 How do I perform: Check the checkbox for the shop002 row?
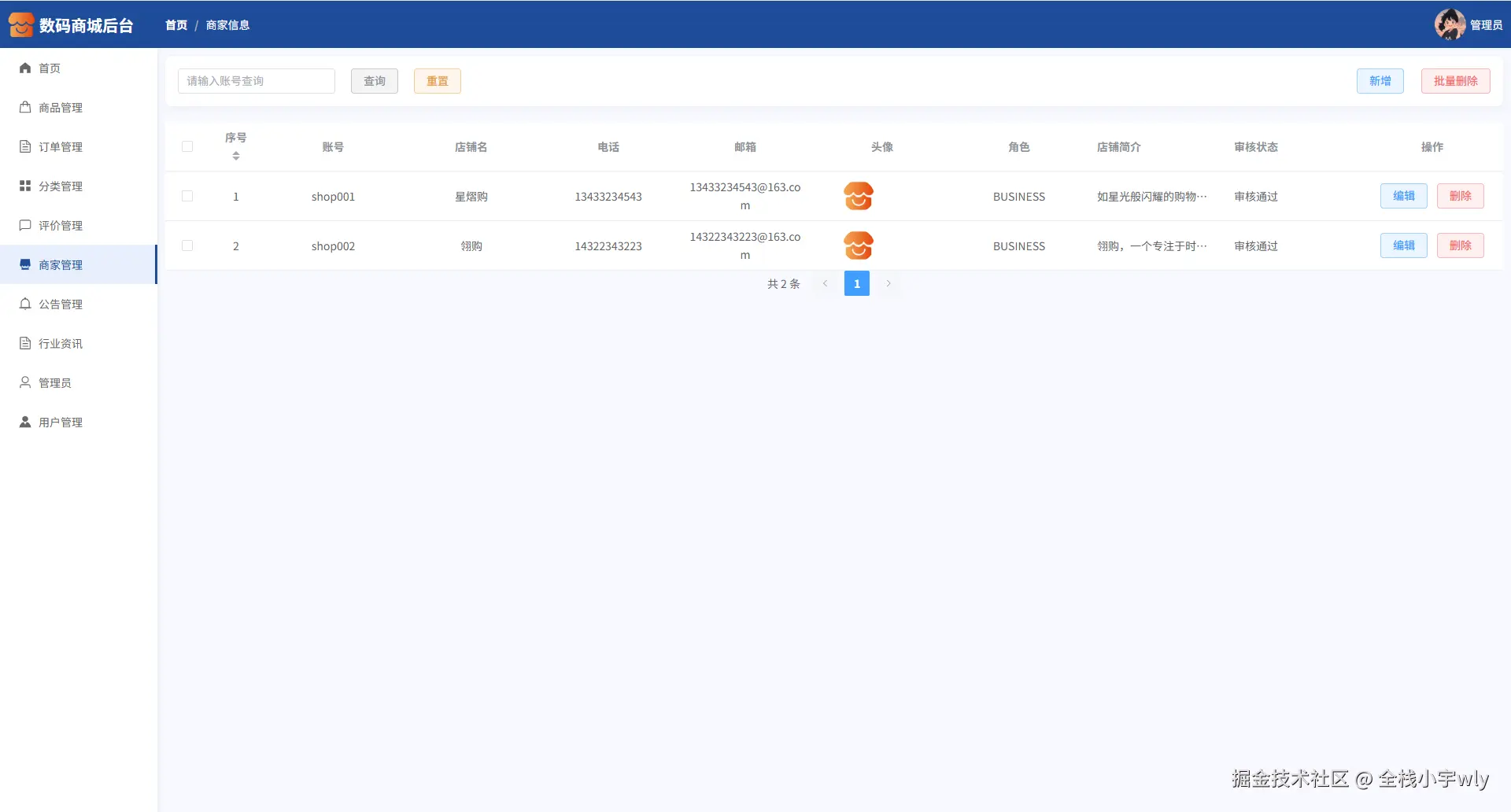187,245
